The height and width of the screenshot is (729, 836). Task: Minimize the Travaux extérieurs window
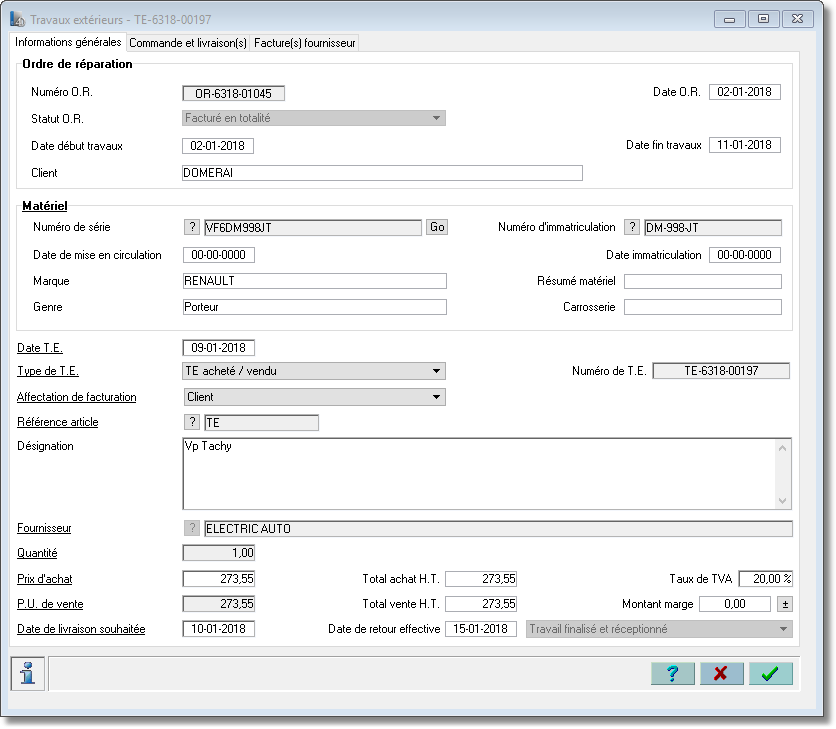coord(729,19)
